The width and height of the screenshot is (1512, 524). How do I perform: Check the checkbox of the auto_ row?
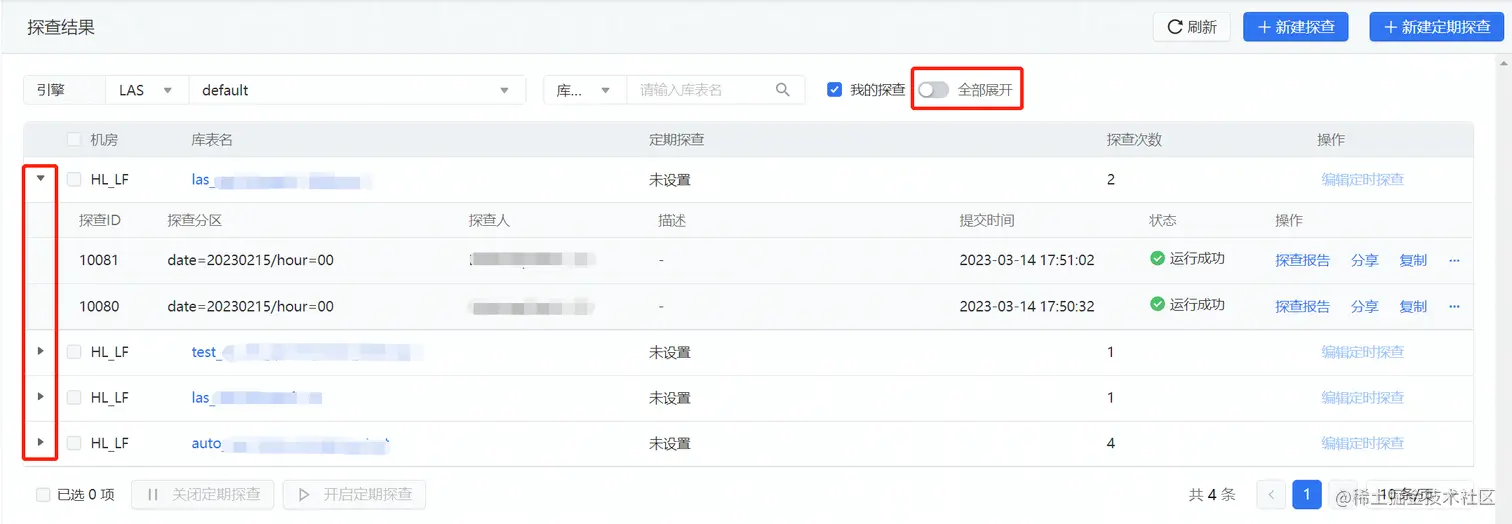pyautogui.click(x=74, y=443)
